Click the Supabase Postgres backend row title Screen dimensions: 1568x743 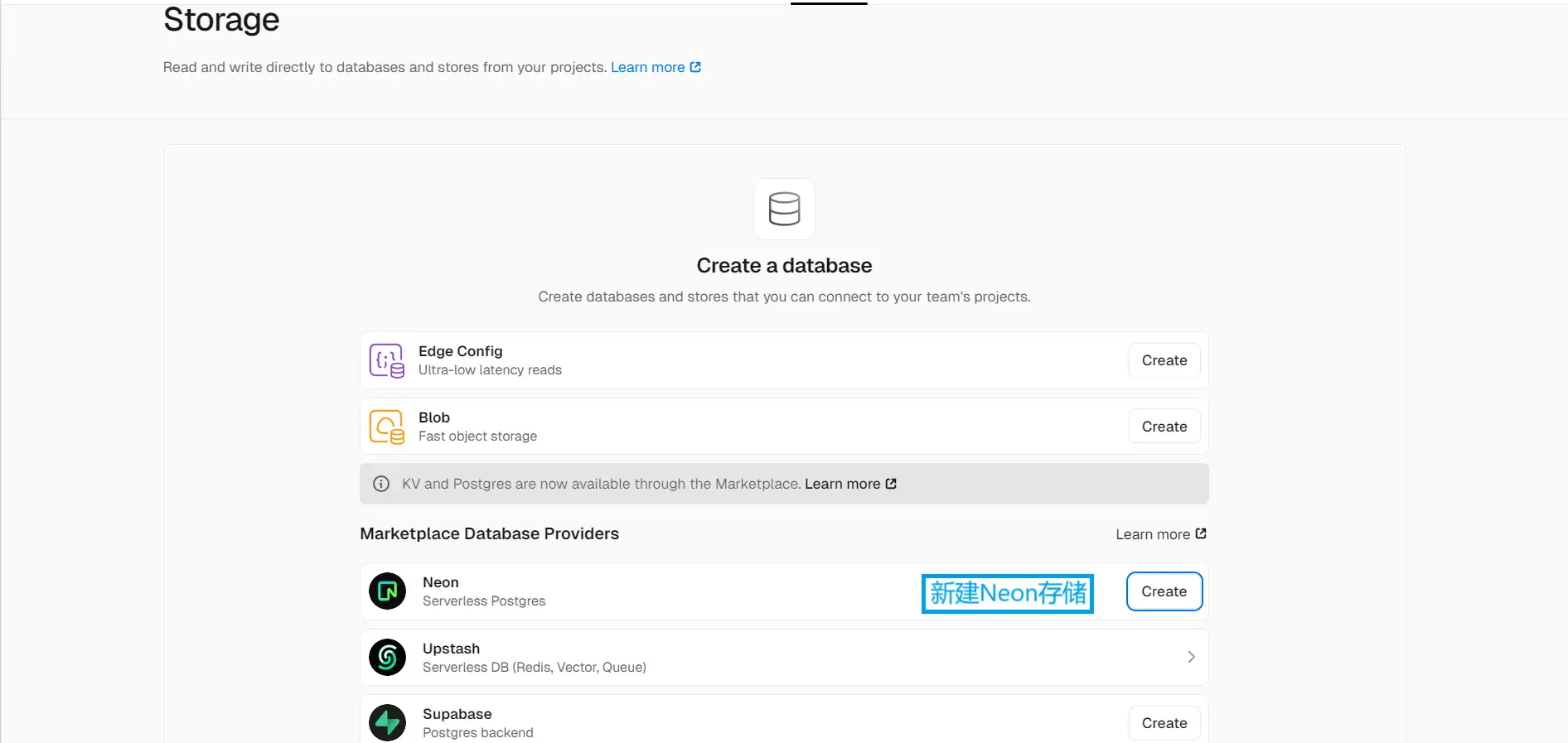[457, 714]
